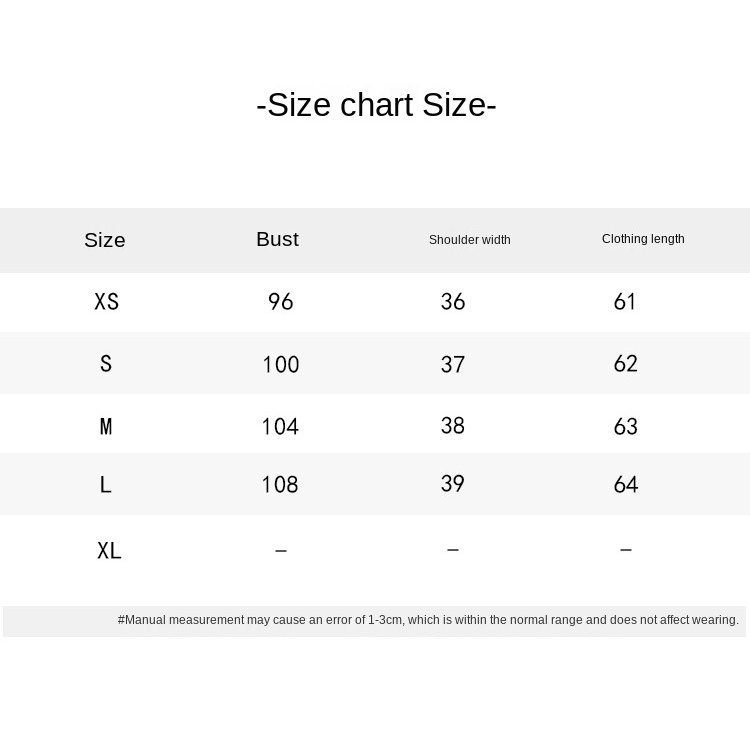
Task: Select clothing length value 64
Action: click(626, 485)
